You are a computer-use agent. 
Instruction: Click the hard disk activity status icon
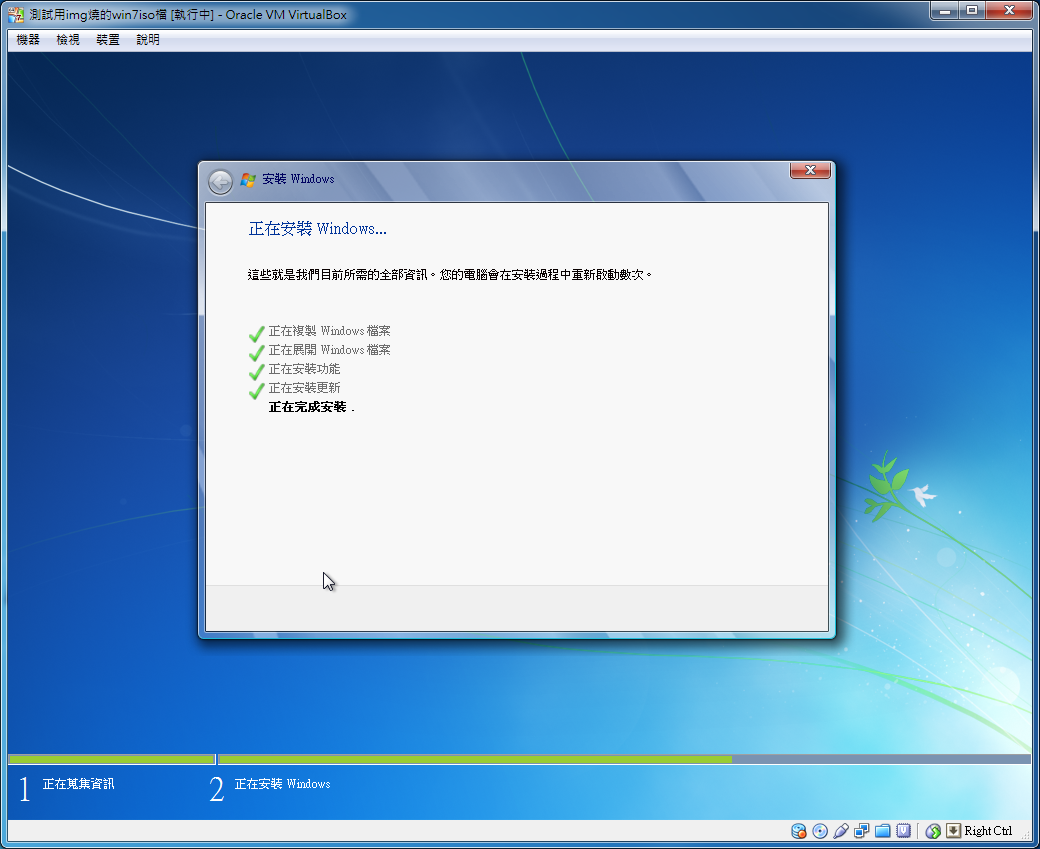tap(799, 830)
